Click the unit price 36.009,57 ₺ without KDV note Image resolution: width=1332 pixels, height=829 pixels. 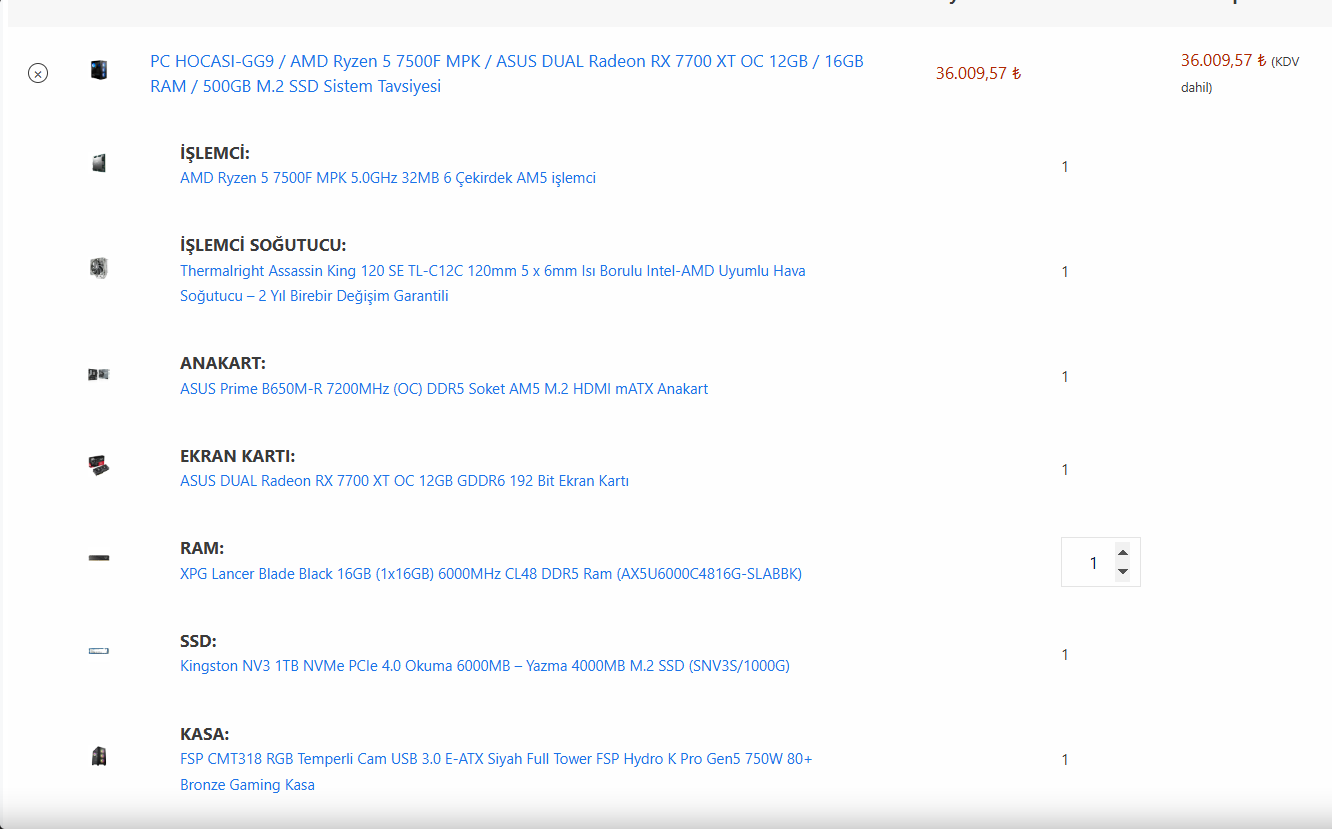click(978, 73)
